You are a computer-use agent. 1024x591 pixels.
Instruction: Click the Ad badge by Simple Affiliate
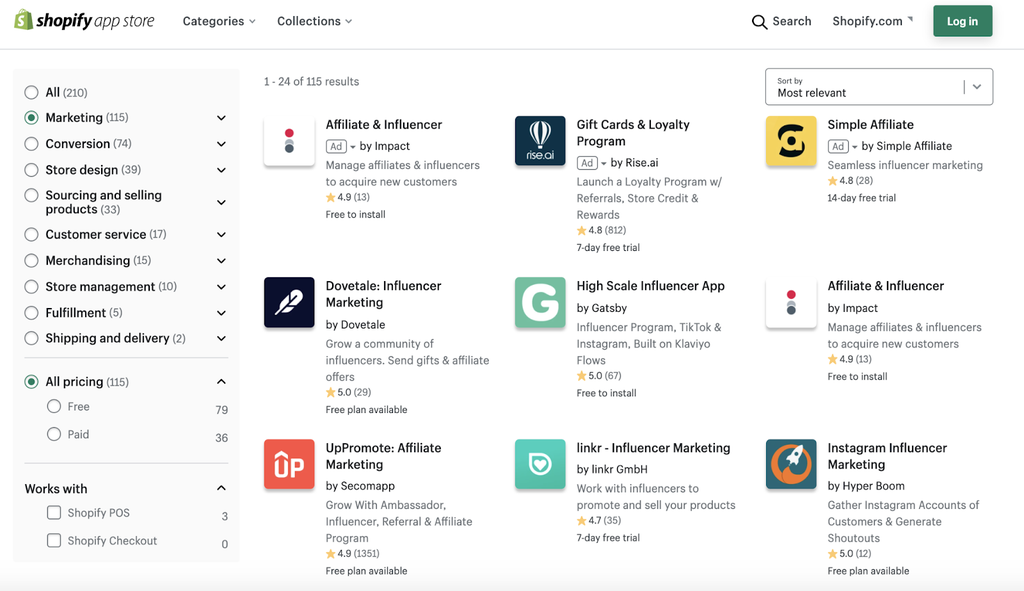coord(838,146)
